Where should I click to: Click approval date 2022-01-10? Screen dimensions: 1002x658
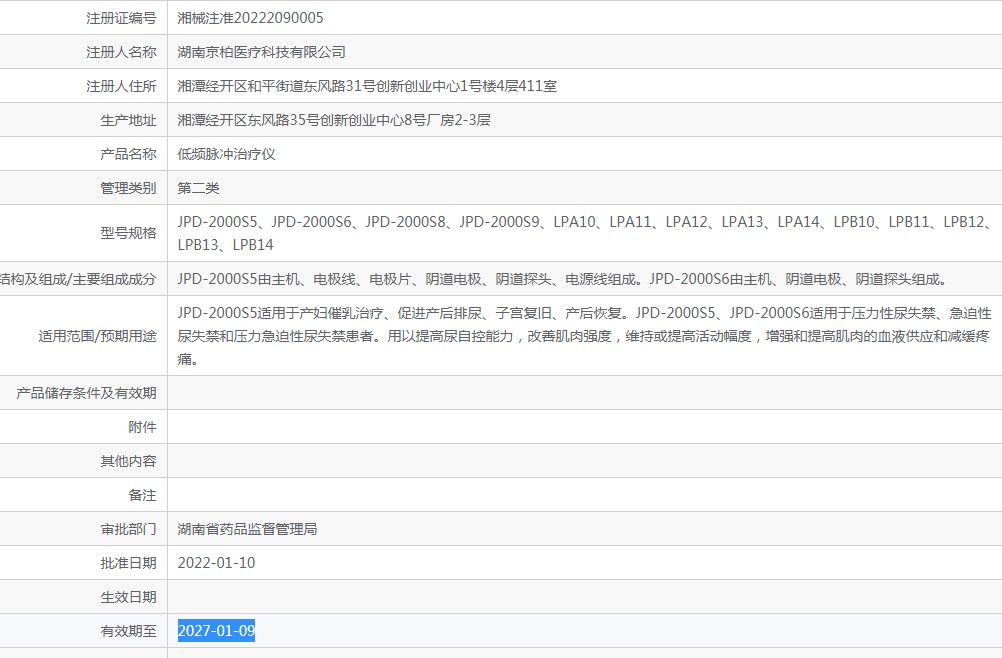(x=216, y=563)
